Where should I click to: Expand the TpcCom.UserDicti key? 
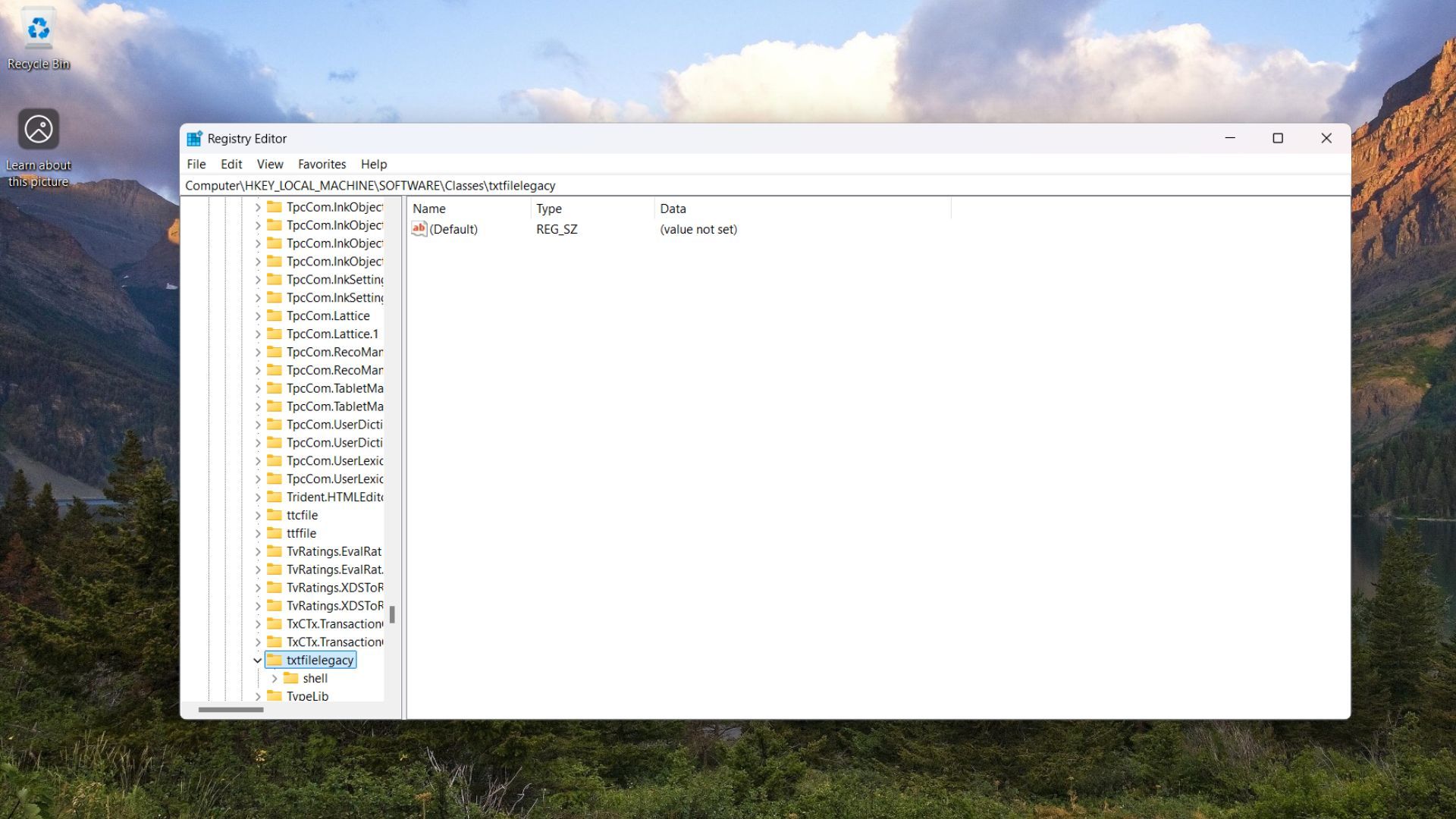click(259, 424)
